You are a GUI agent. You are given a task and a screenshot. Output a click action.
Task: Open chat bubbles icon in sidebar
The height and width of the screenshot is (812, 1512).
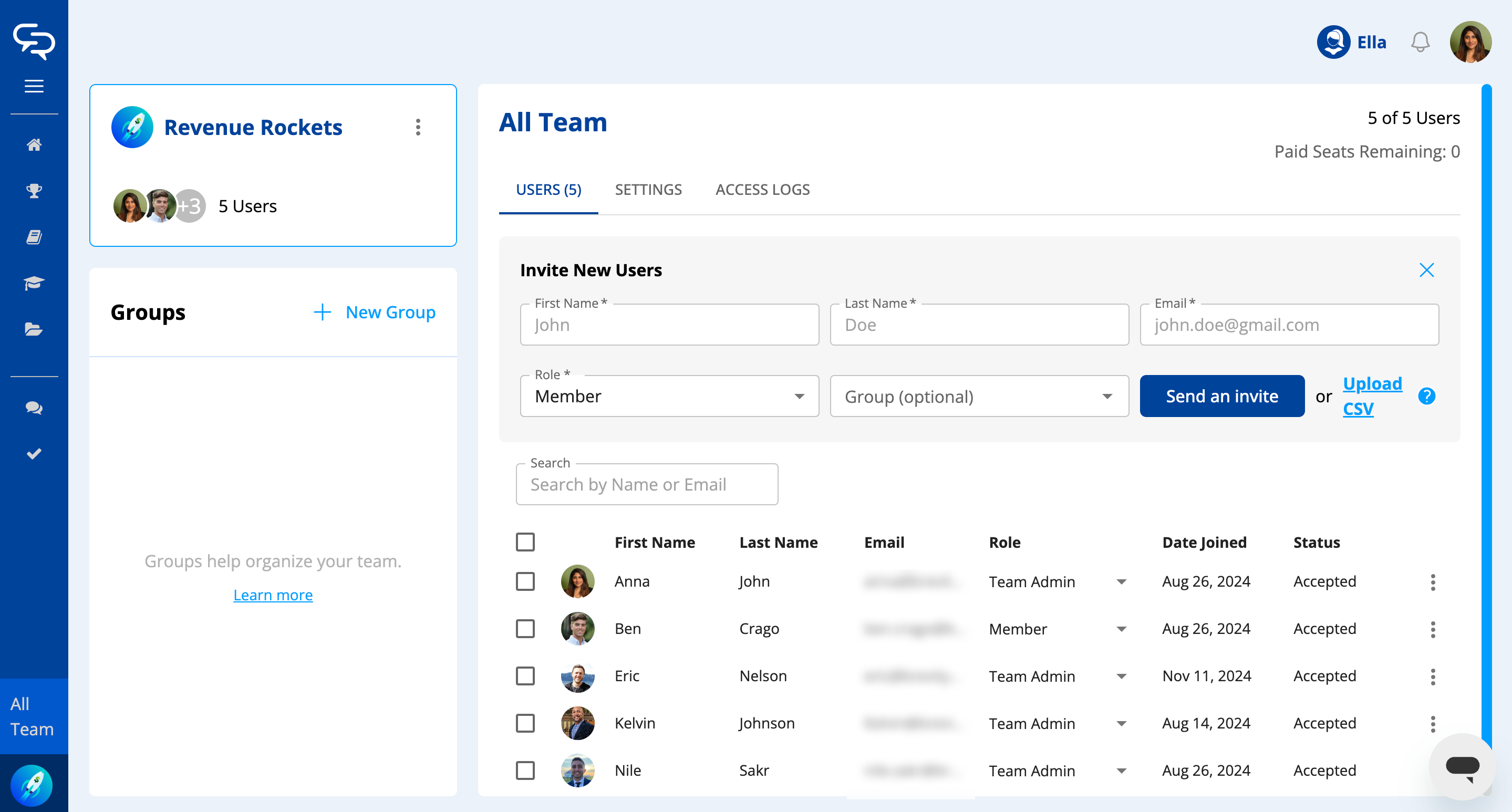34,408
